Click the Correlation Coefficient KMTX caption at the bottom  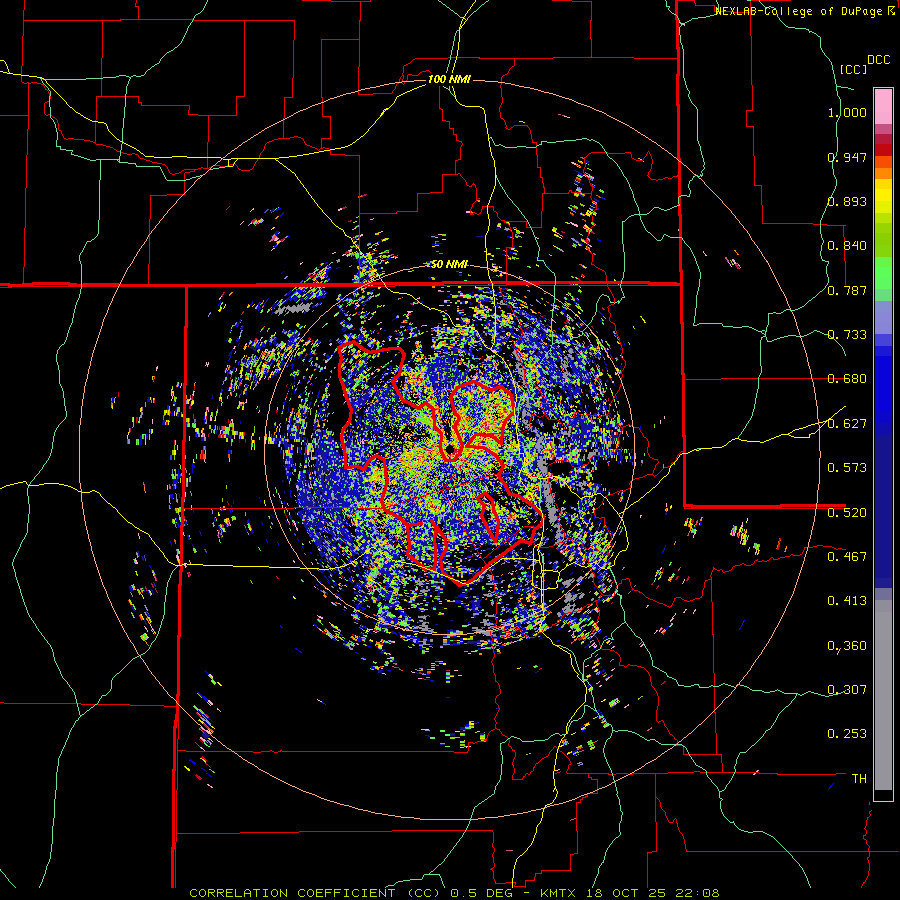coord(454,893)
